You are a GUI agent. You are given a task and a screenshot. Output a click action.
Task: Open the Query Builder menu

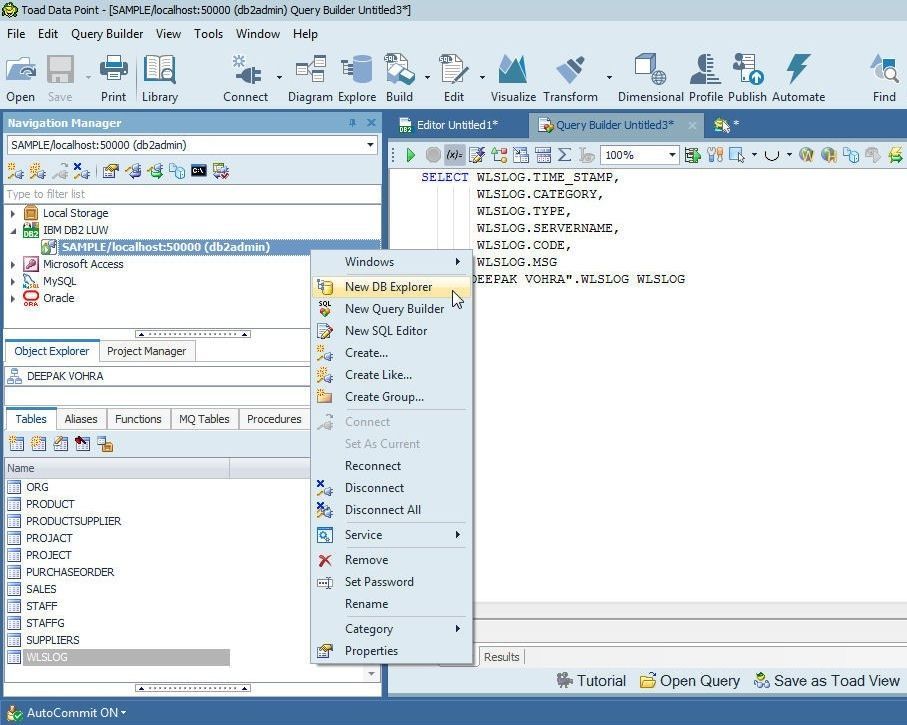[107, 34]
